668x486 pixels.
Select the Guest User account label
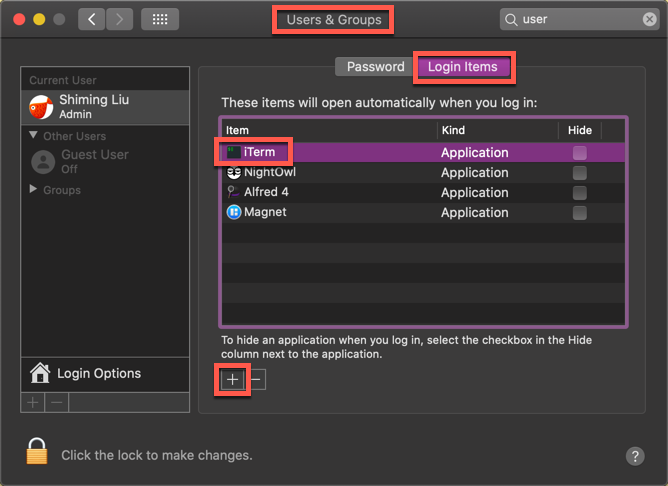point(95,155)
